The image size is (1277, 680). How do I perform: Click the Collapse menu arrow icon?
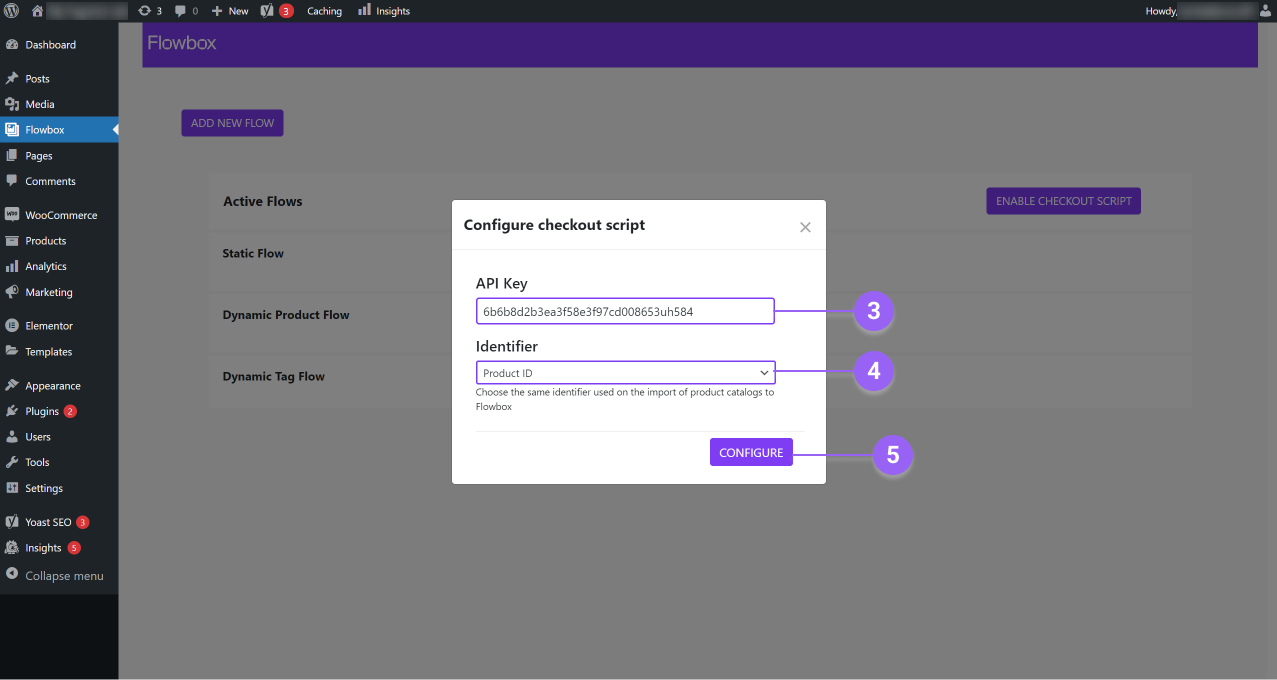[x=12, y=574]
